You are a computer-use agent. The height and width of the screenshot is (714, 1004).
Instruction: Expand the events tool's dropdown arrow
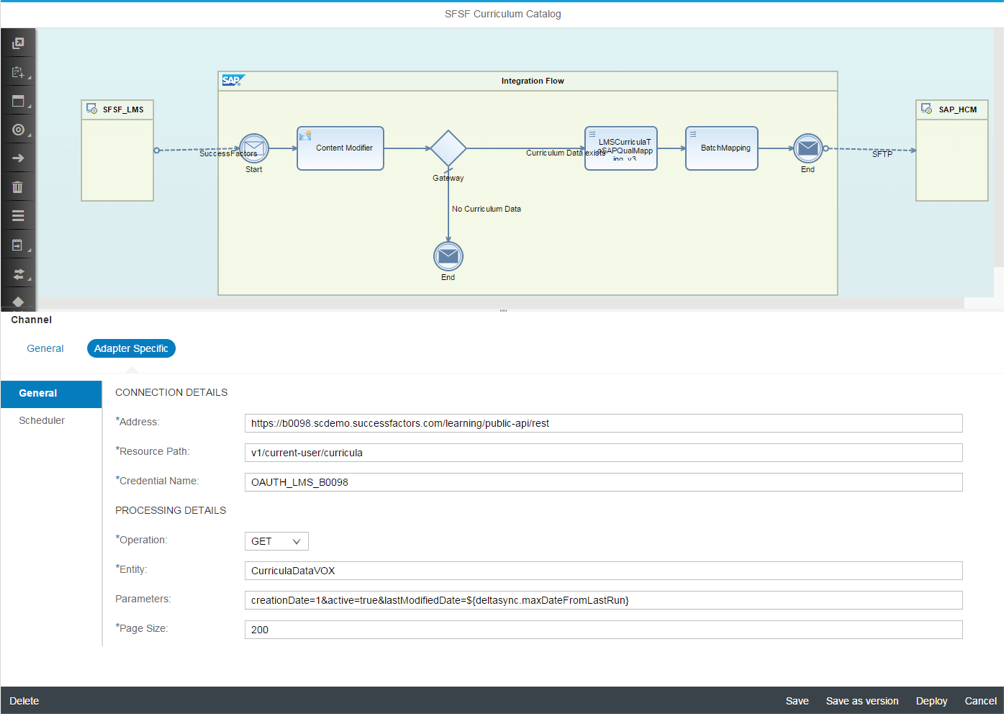point(27,138)
